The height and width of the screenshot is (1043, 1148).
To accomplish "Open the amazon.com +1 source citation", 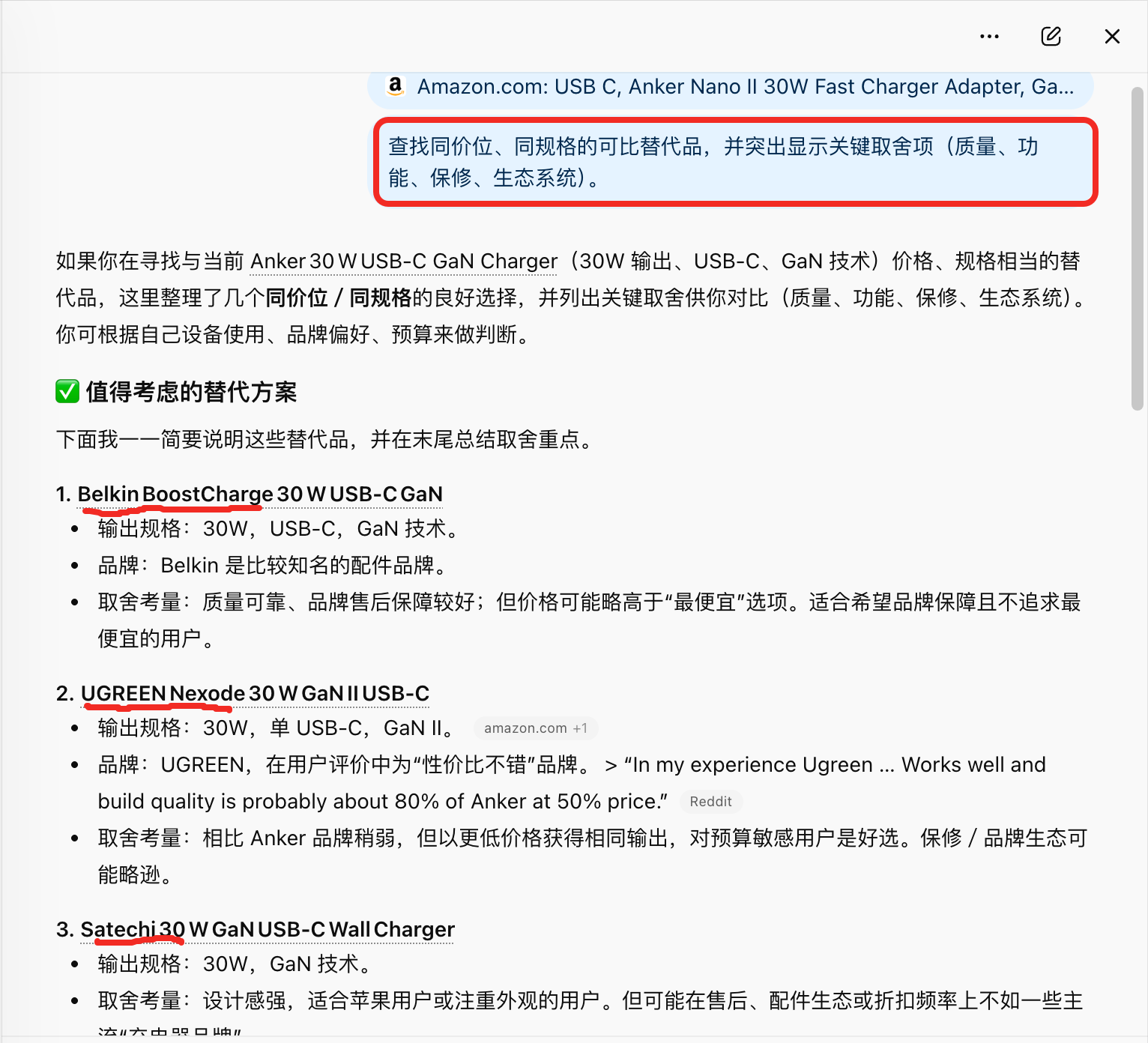I will pyautogui.click(x=535, y=728).
